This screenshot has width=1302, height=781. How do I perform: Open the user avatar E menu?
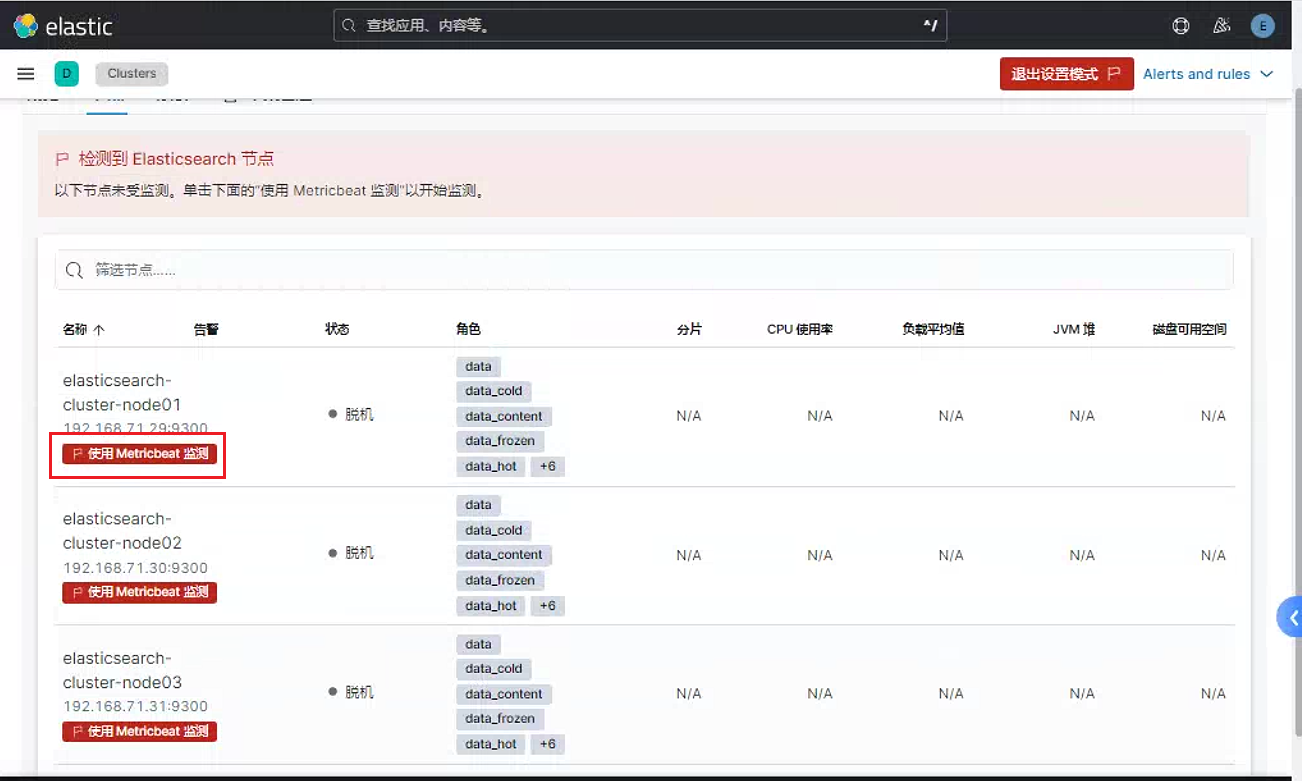point(1263,26)
